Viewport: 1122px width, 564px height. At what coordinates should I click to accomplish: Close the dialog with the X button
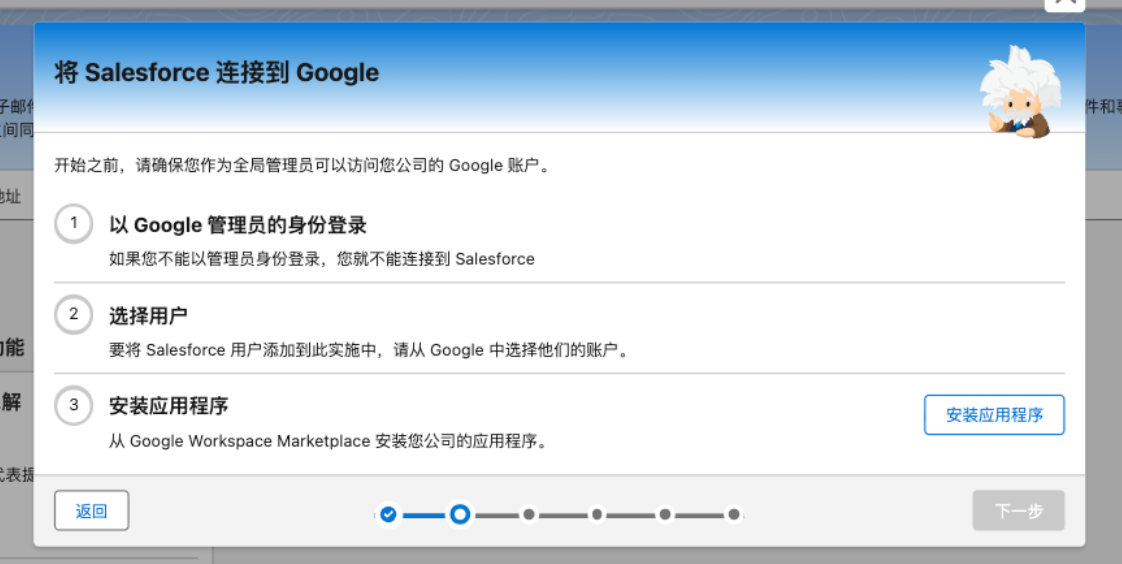pos(1065,4)
